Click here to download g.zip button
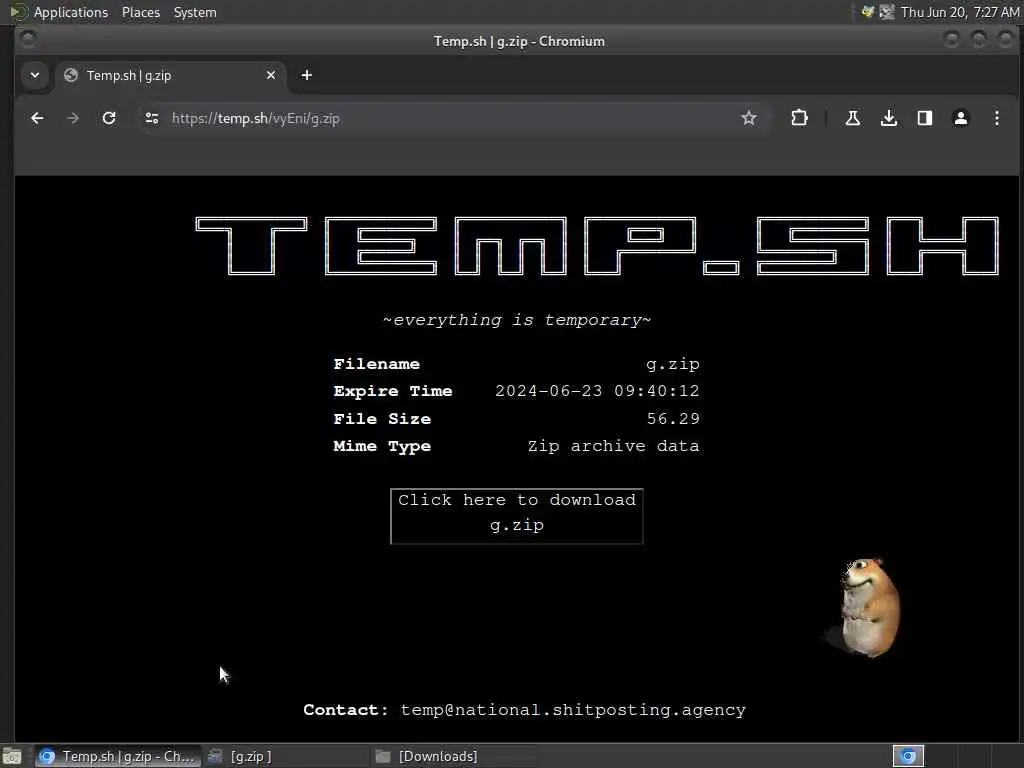The width and height of the screenshot is (1024, 768). (x=517, y=516)
